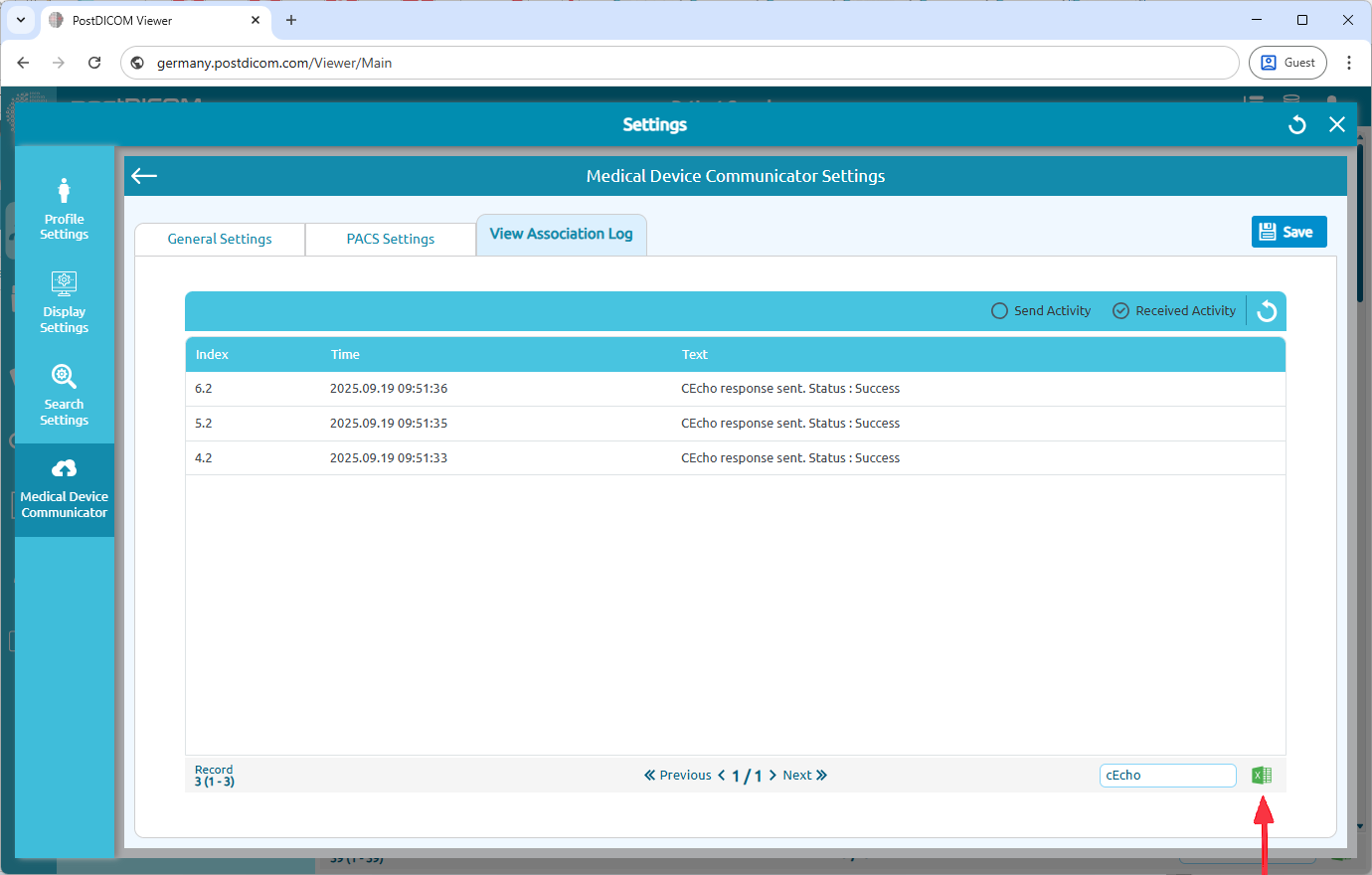Open the Guest profile in the browser
This screenshot has height=875, width=1372.
tap(1287, 62)
